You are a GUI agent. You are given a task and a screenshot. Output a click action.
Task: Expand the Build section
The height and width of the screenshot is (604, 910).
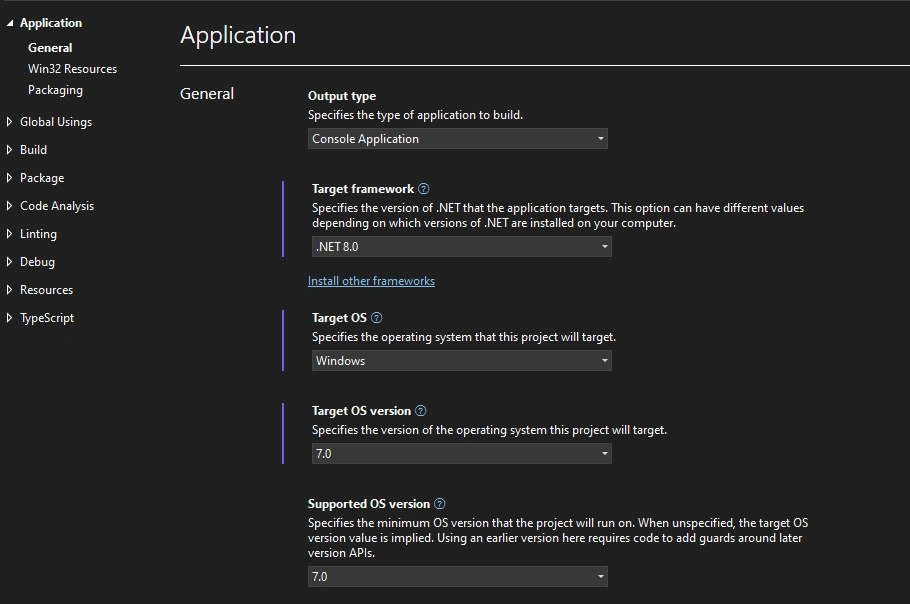click(x=9, y=150)
